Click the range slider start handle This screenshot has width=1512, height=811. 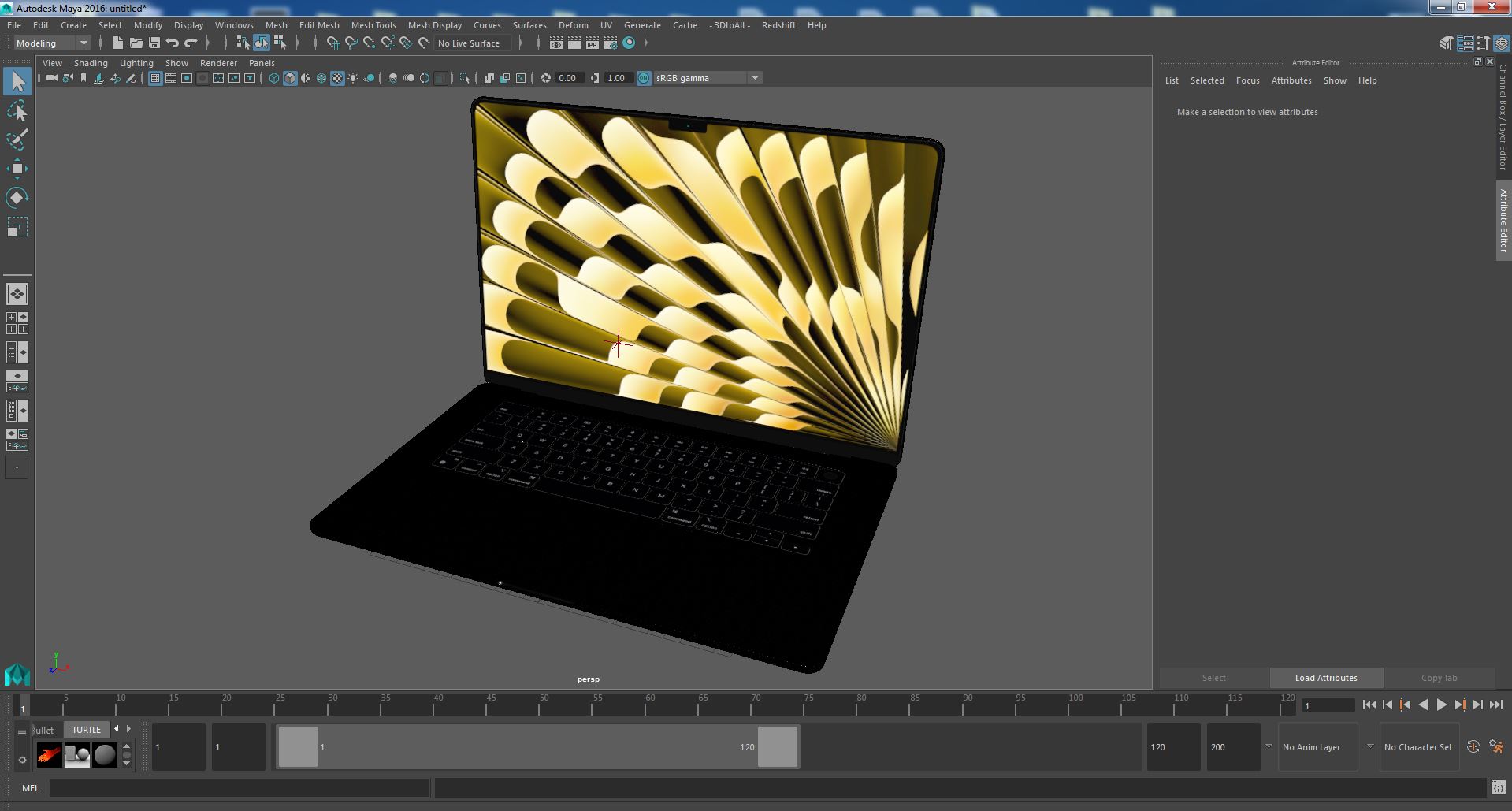pyautogui.click(x=299, y=747)
